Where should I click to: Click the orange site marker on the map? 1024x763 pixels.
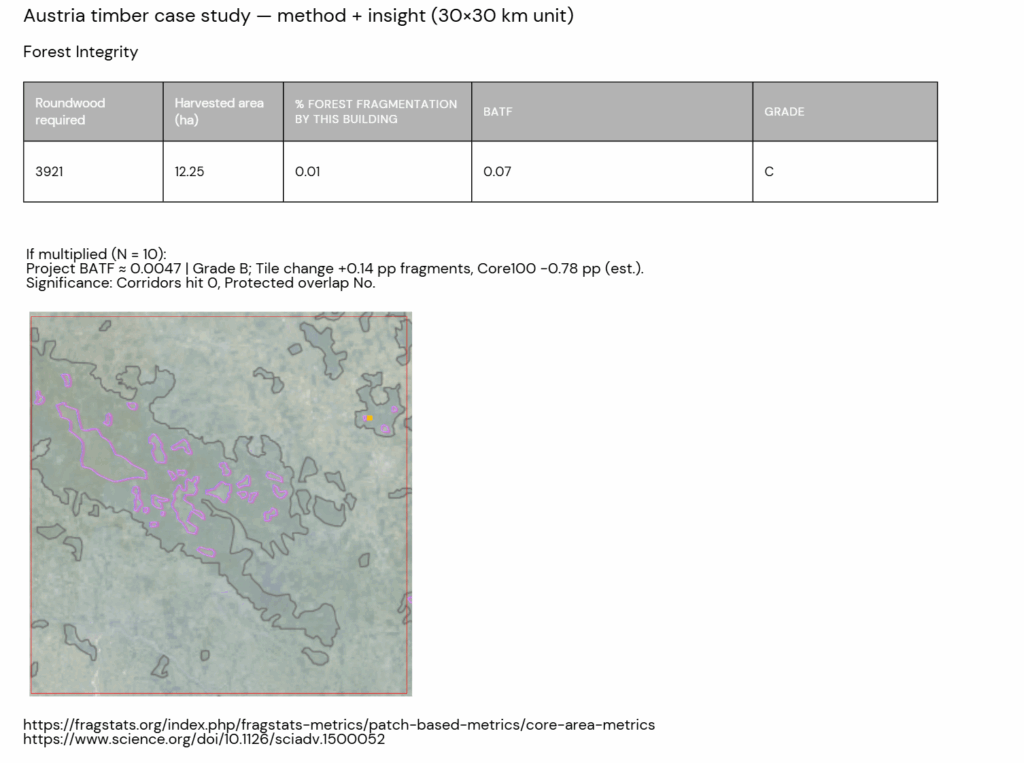[370, 417]
